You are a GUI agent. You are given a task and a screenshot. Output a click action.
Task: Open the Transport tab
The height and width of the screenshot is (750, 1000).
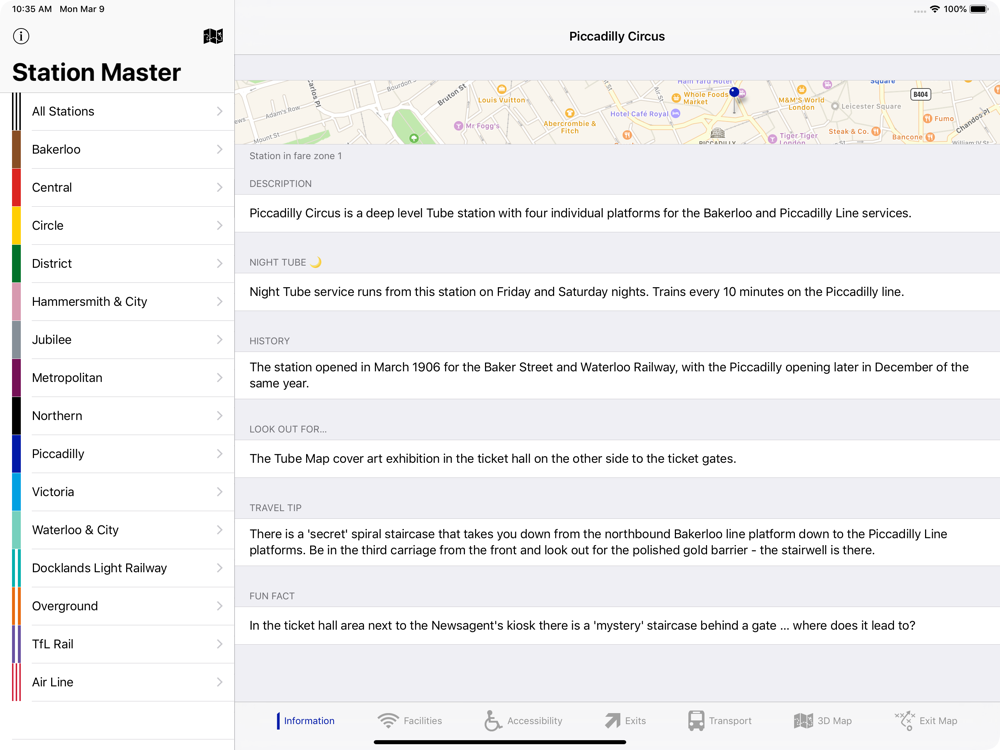pos(719,721)
